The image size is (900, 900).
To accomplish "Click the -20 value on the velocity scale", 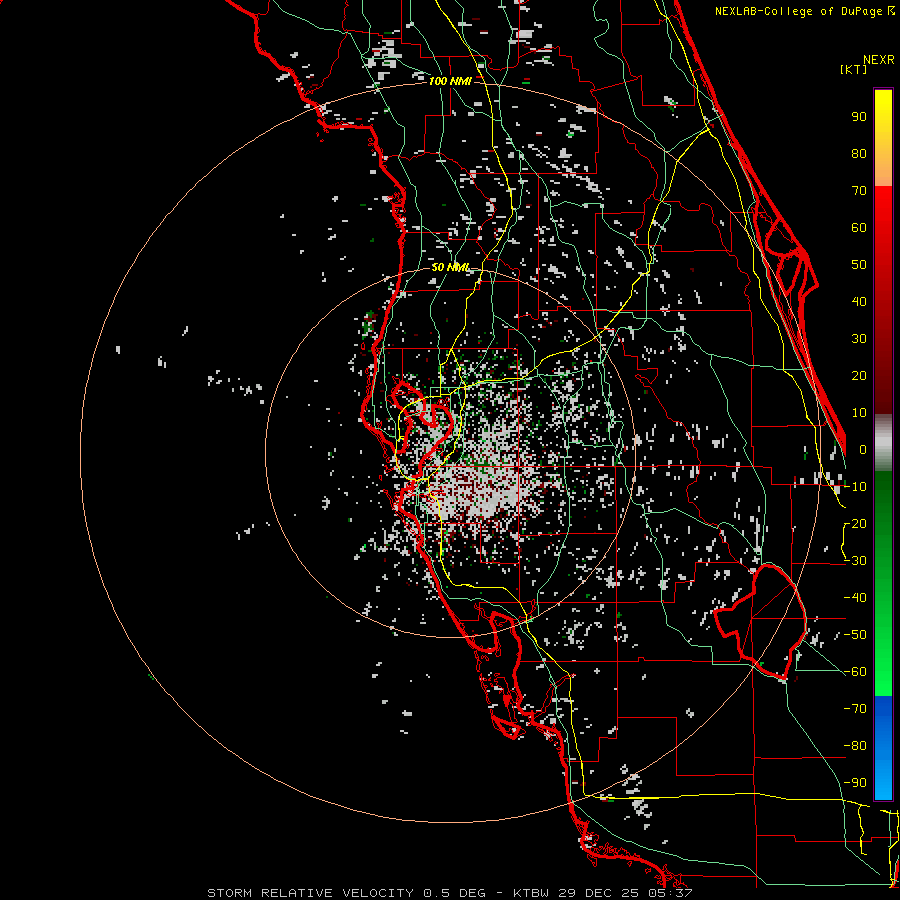I will coord(855,524).
